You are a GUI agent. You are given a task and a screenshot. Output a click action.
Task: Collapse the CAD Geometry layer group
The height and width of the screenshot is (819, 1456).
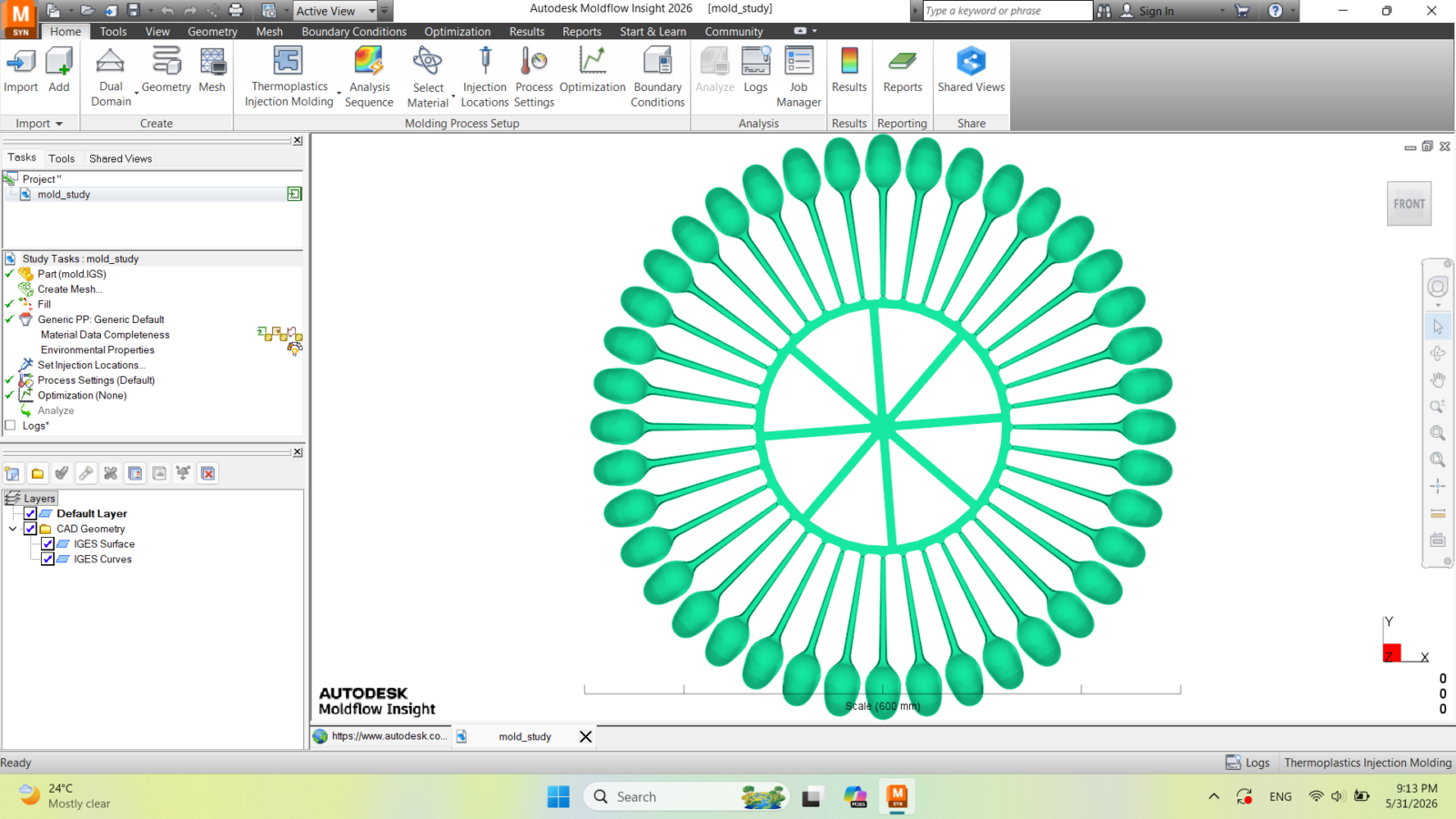13,529
